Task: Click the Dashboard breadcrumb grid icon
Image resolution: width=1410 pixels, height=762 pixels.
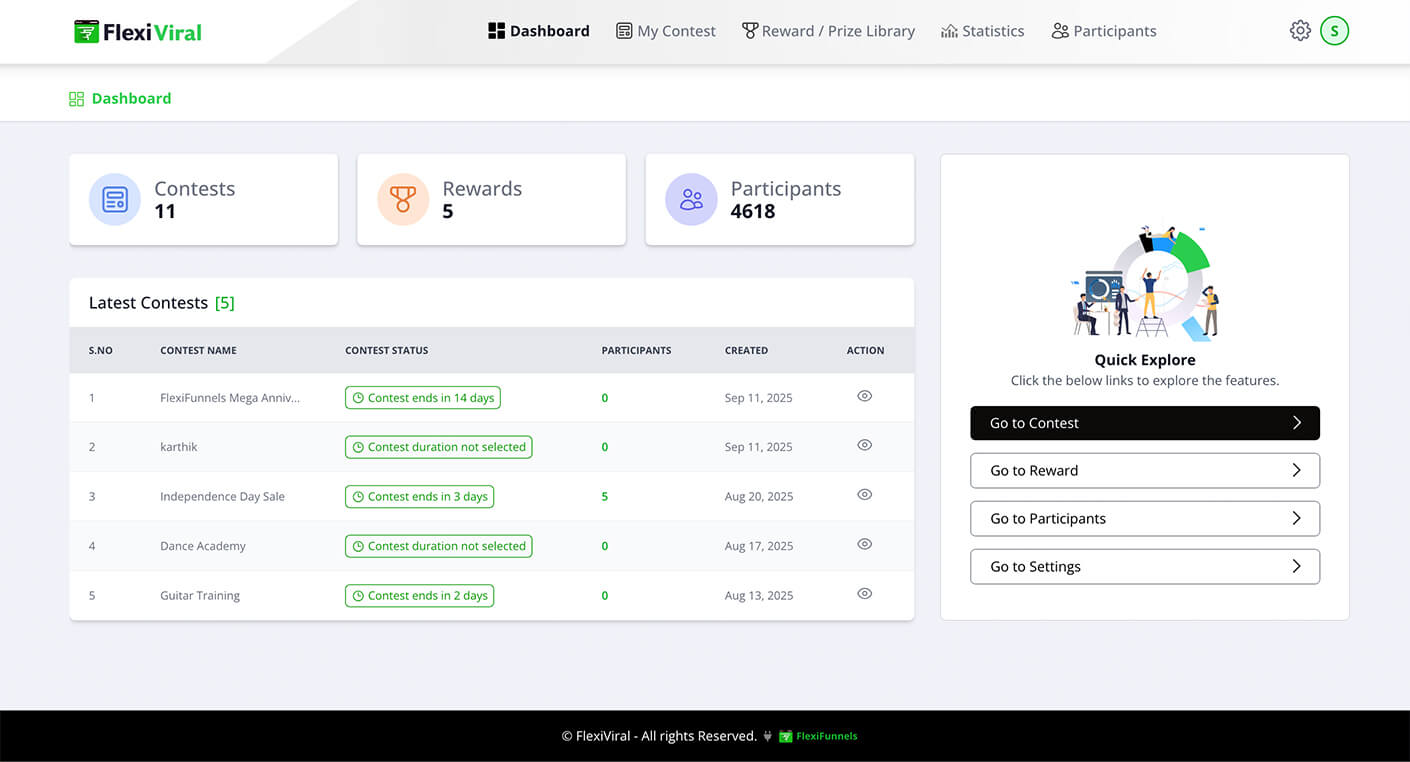Action: [76, 99]
